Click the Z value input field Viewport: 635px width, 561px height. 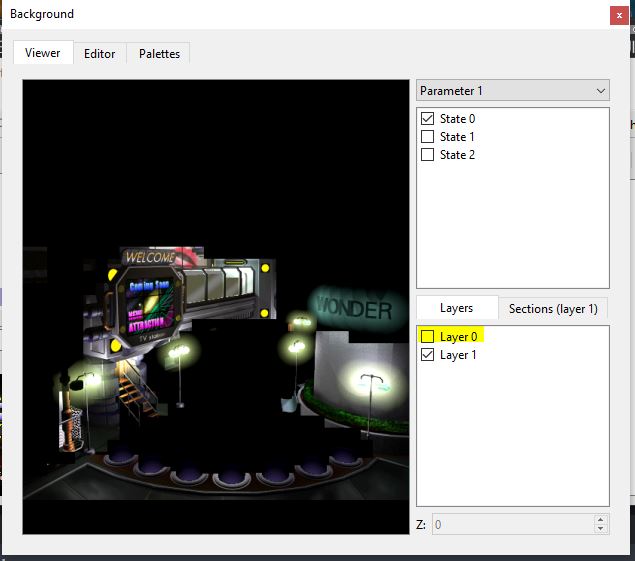[x=513, y=525]
